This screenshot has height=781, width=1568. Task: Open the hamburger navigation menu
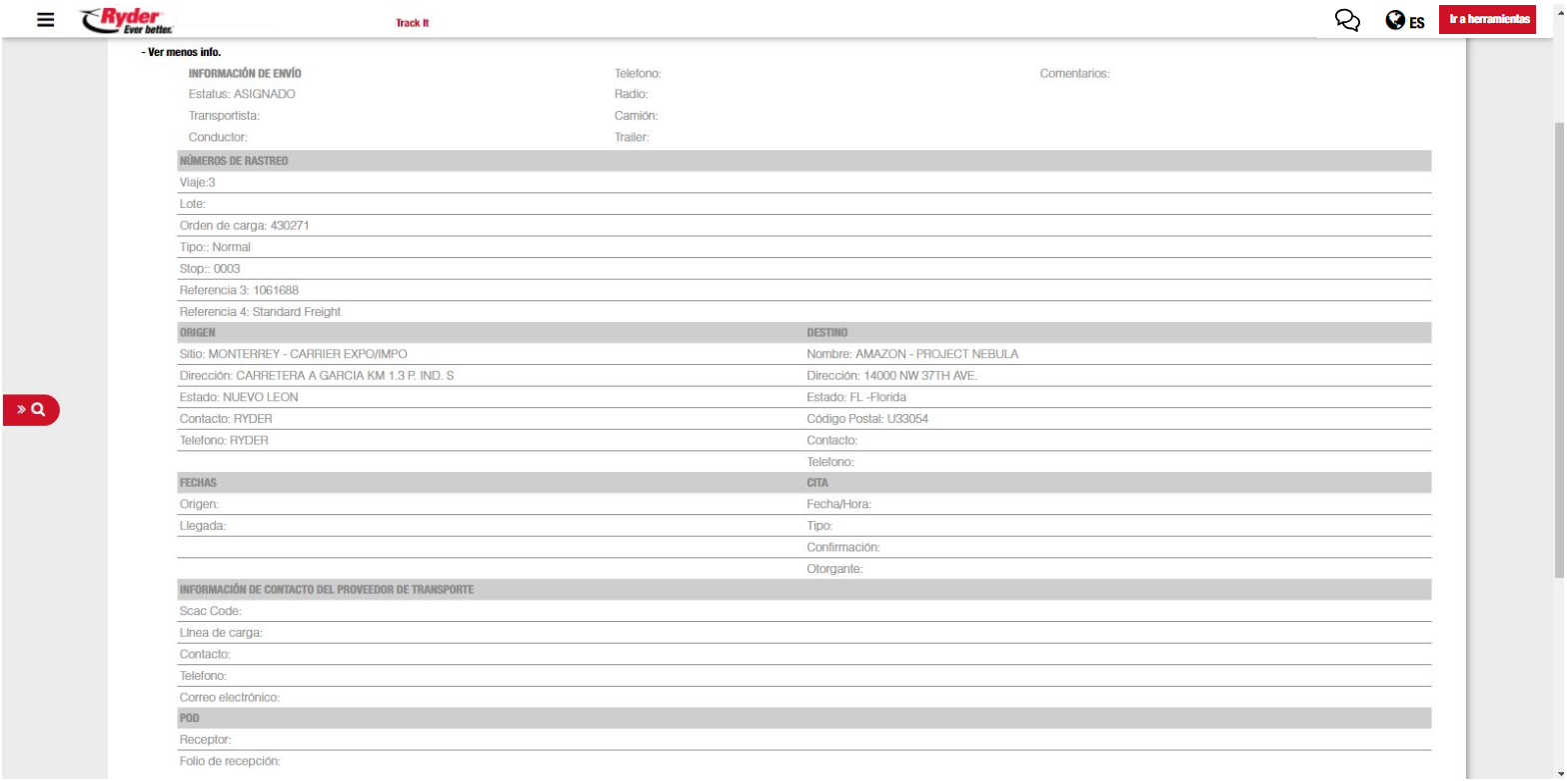point(45,19)
